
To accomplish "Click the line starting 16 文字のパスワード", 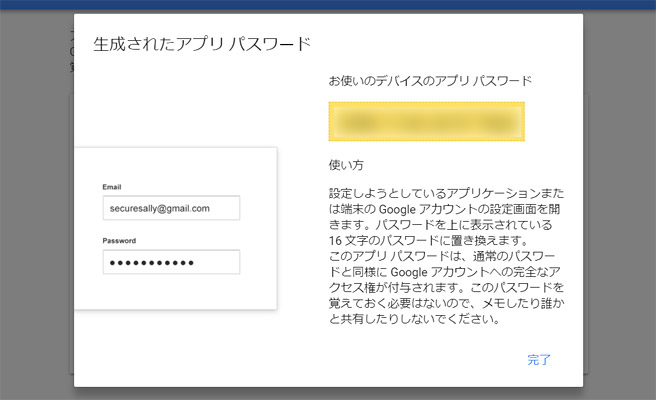I will 428,241.
